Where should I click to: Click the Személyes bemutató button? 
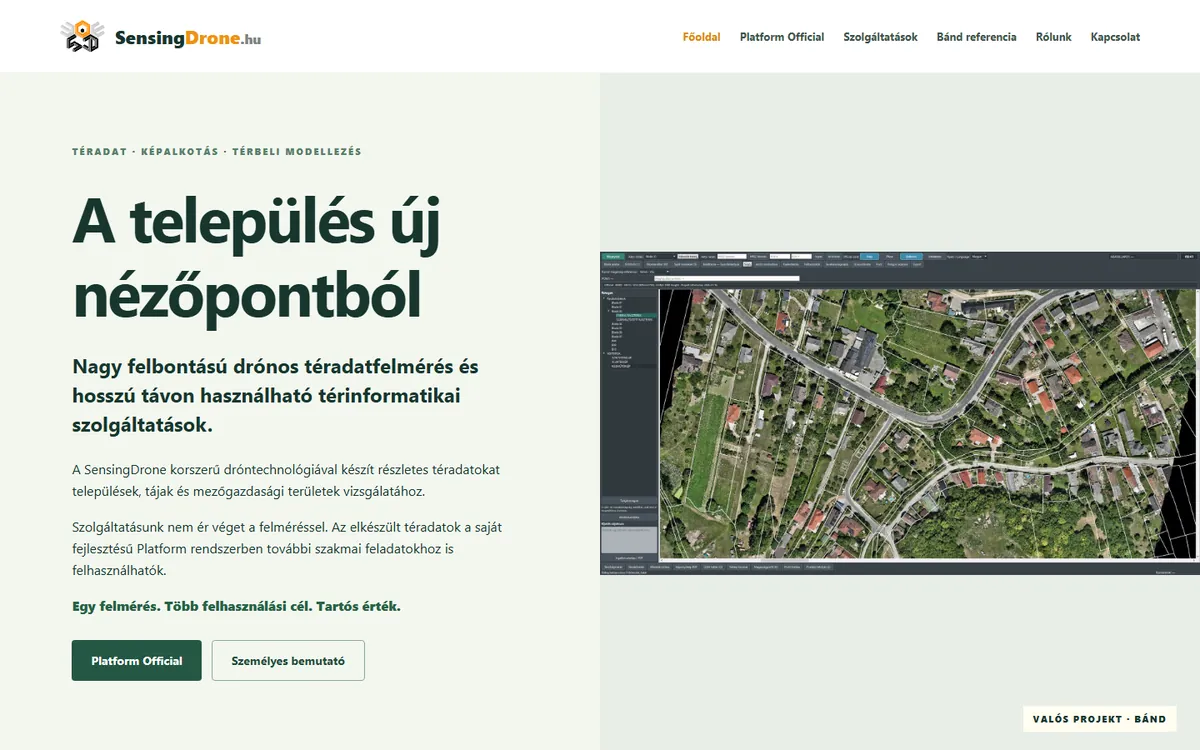(288, 661)
